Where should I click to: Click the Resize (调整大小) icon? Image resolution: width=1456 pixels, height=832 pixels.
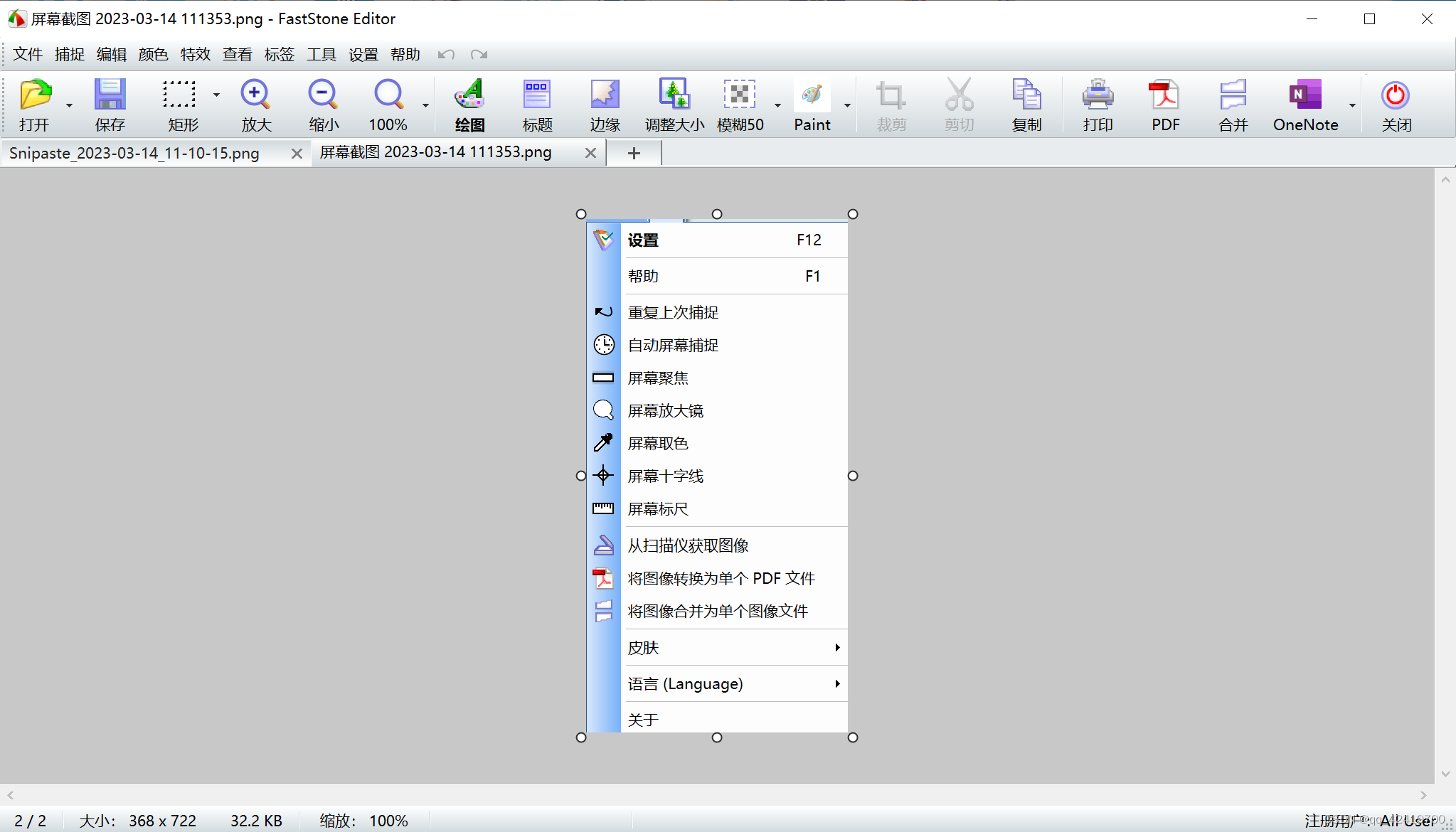[674, 95]
